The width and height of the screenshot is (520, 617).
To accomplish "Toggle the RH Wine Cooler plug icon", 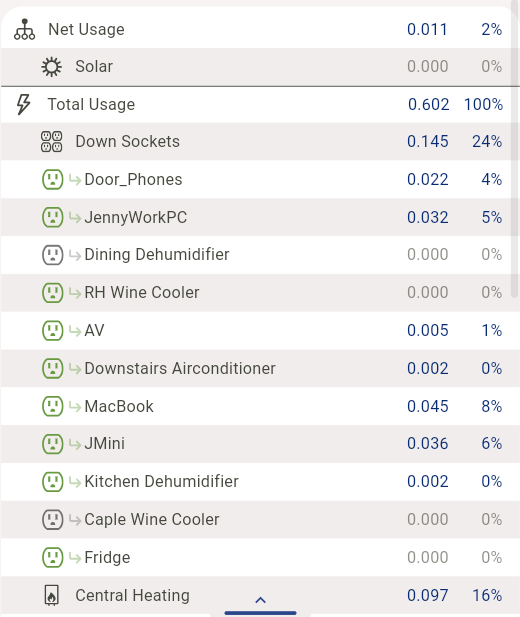I will click(52, 293).
